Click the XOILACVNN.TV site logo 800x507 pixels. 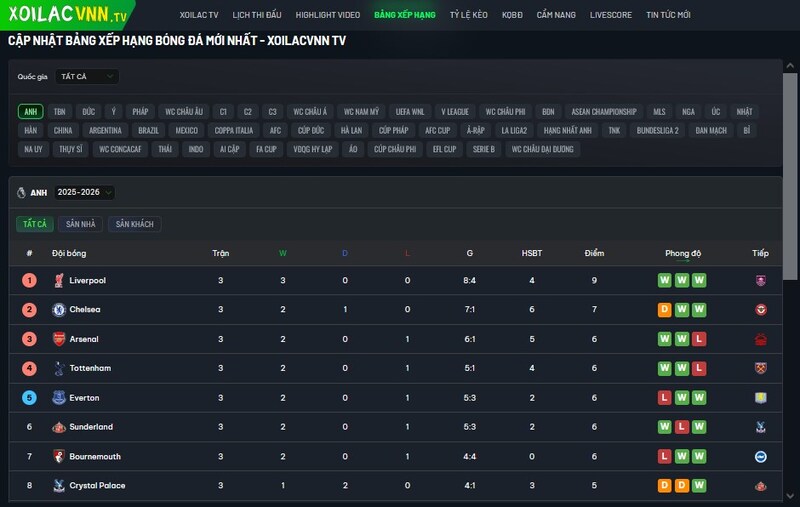(x=67, y=14)
